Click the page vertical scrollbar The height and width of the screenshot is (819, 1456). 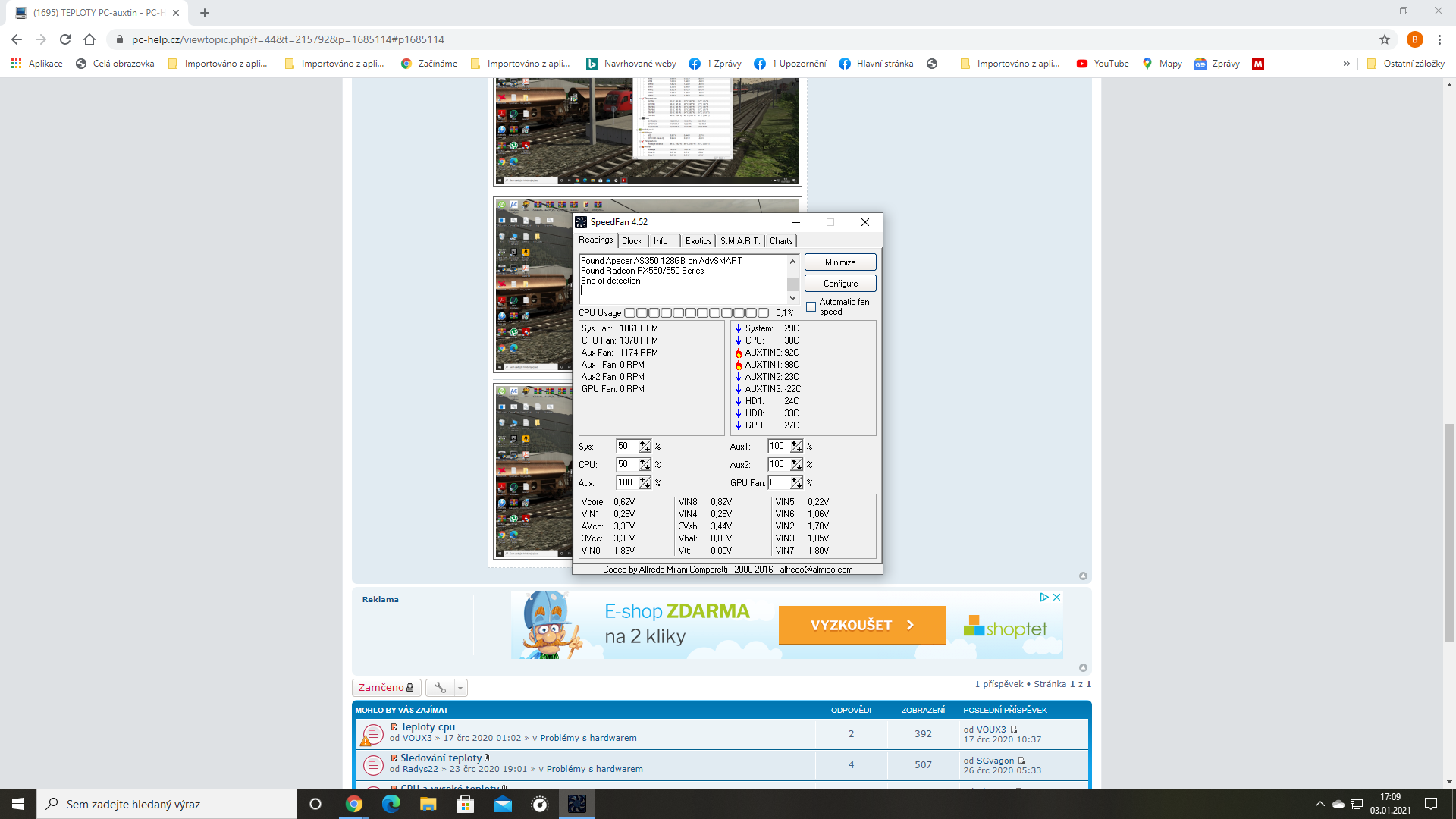1449,531
